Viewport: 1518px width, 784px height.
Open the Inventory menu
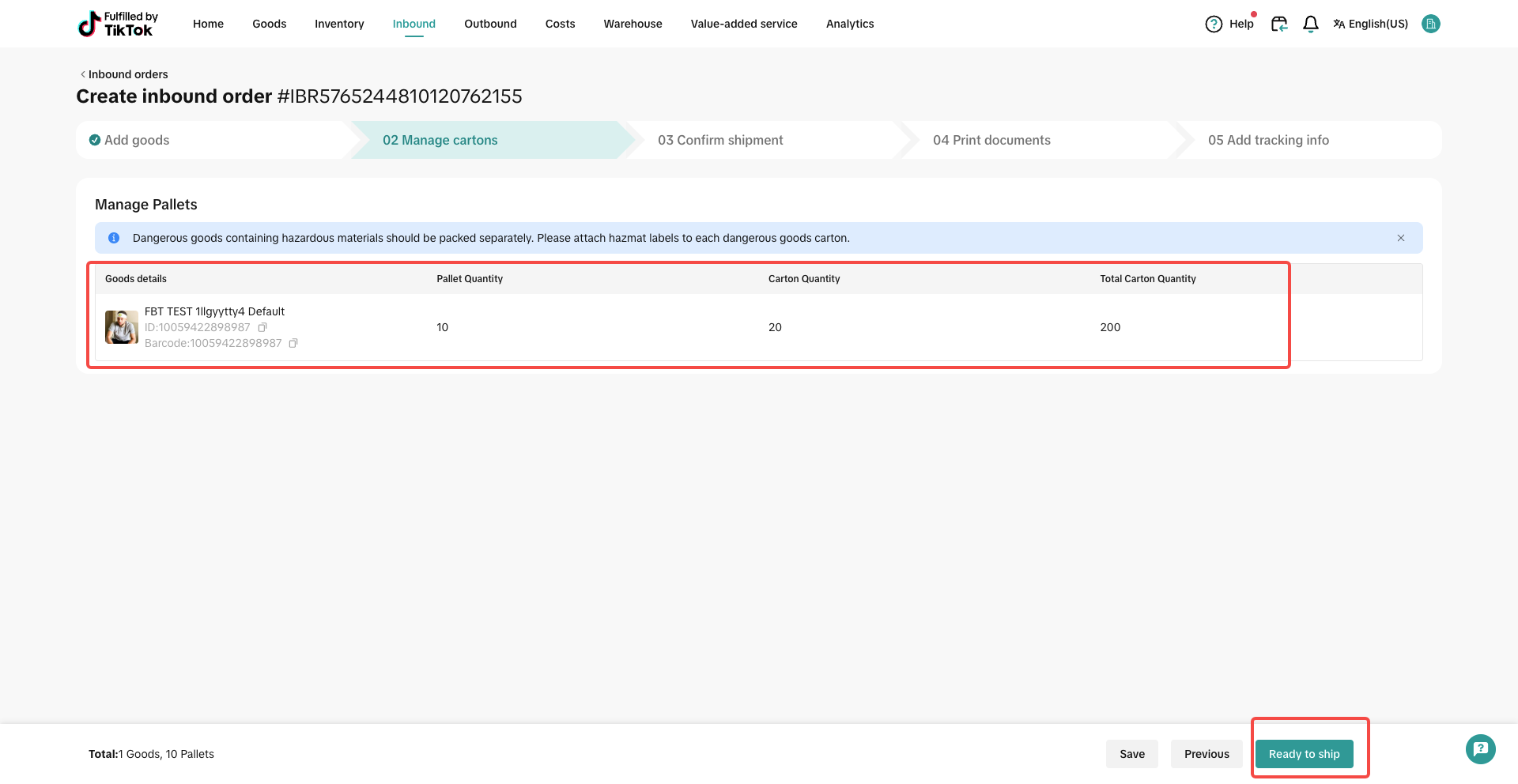339,24
